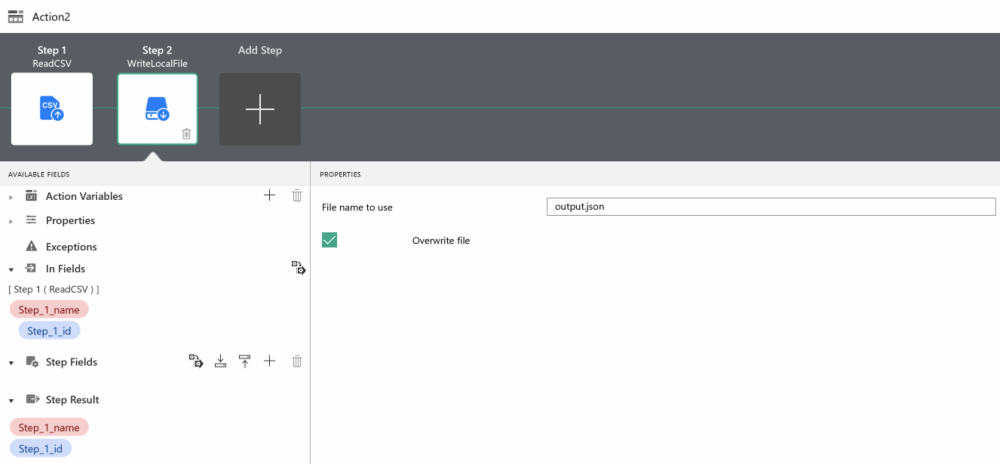Image resolution: width=1000 pixels, height=464 pixels.
Task: Click the AVAILABLE FIELDS panel header
Action: coord(39,174)
